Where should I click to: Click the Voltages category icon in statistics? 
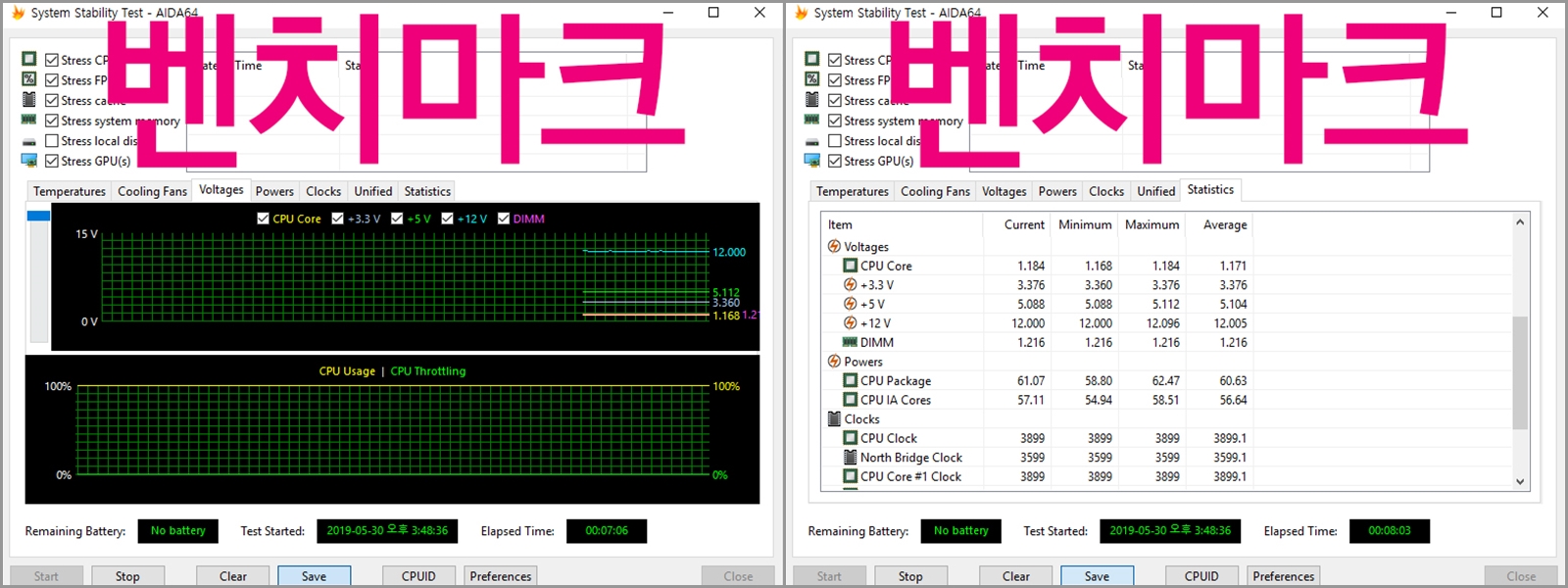834,247
